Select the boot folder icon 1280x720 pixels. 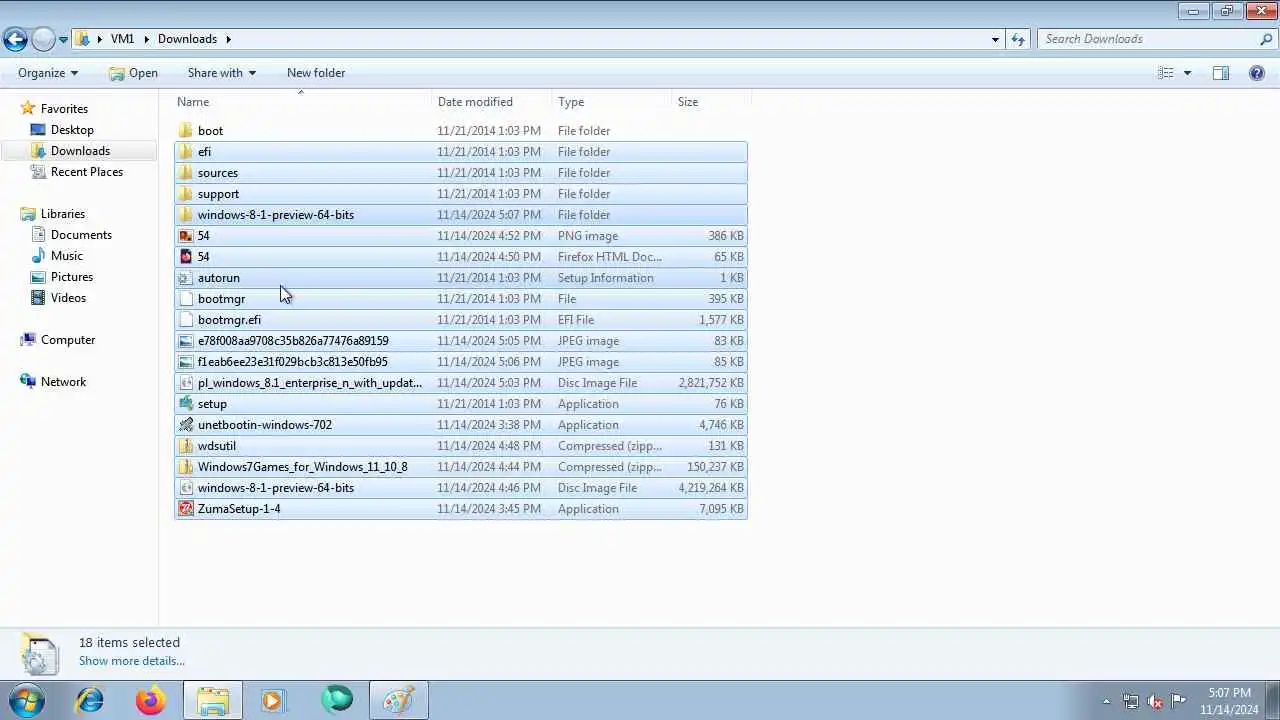tap(186, 131)
